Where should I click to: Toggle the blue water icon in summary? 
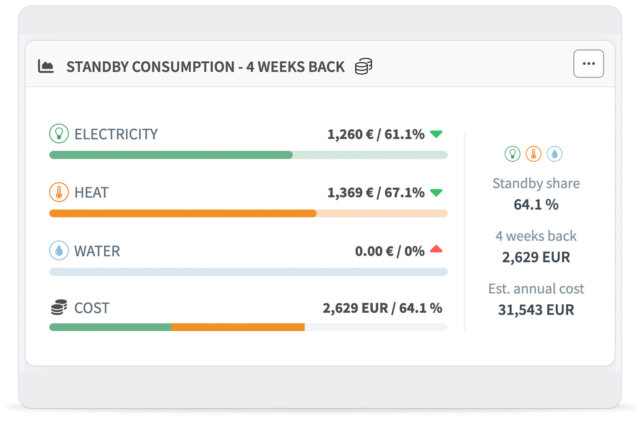555,154
